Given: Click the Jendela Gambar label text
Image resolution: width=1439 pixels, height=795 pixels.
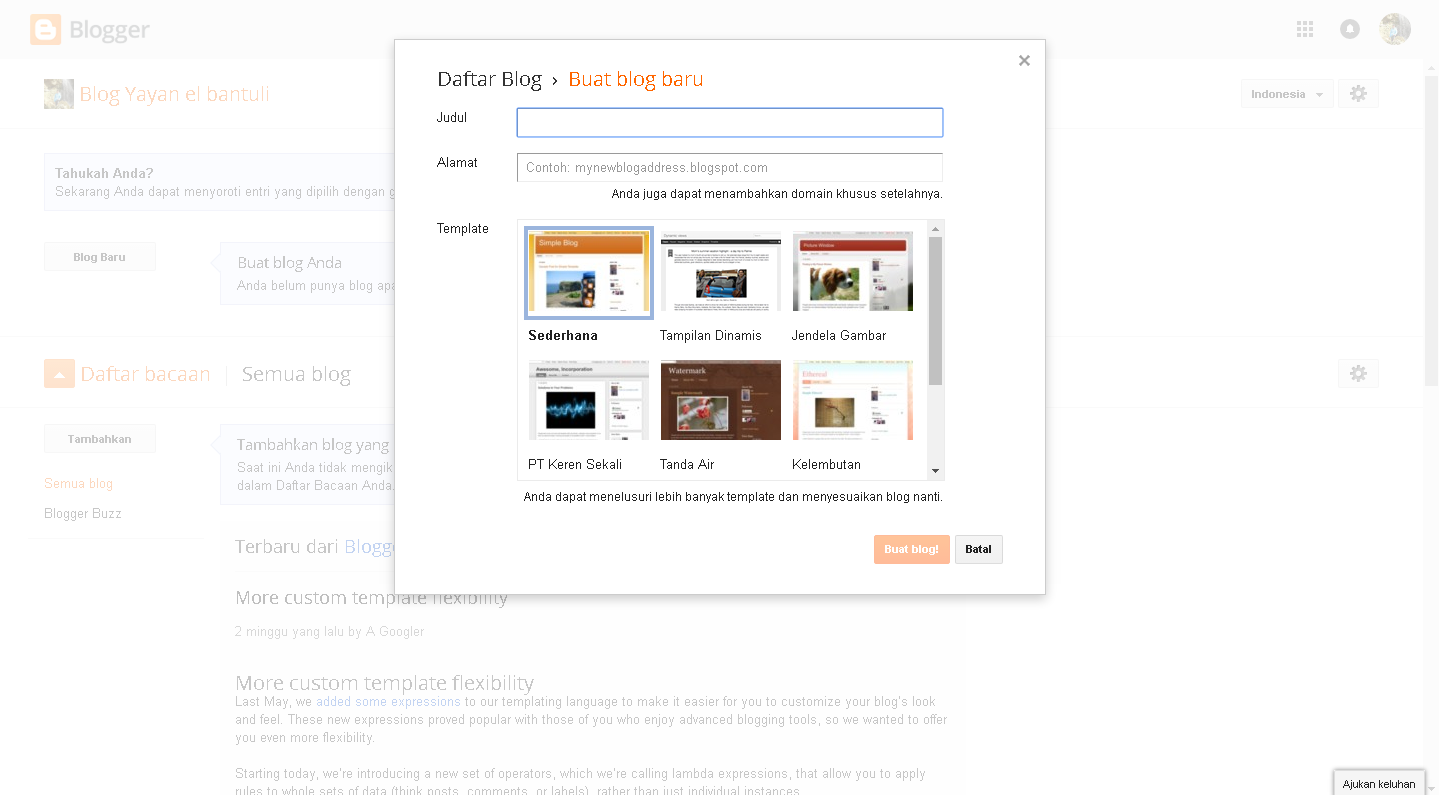Looking at the screenshot, I should point(839,336).
